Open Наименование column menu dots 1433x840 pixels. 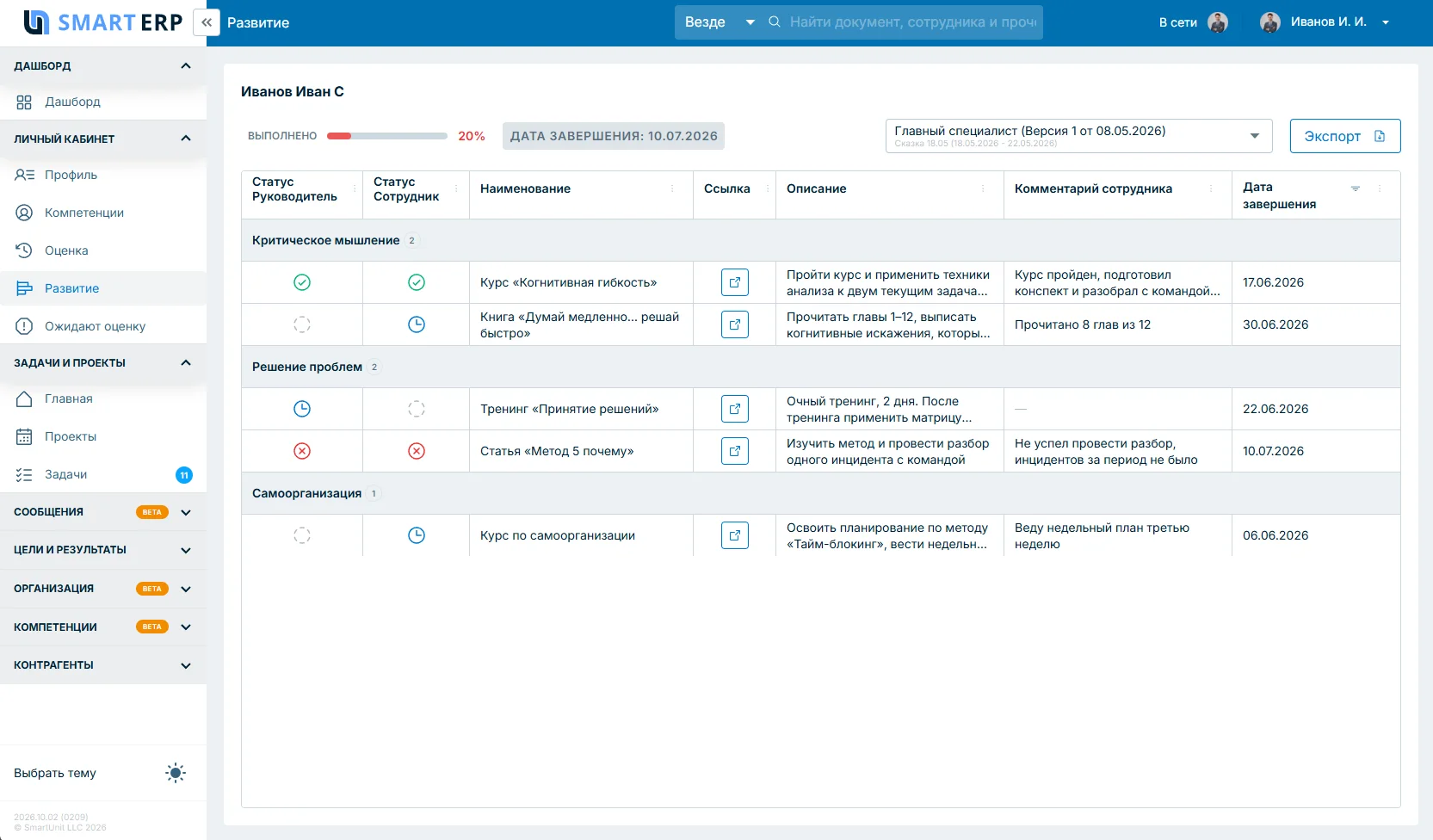[x=672, y=188]
